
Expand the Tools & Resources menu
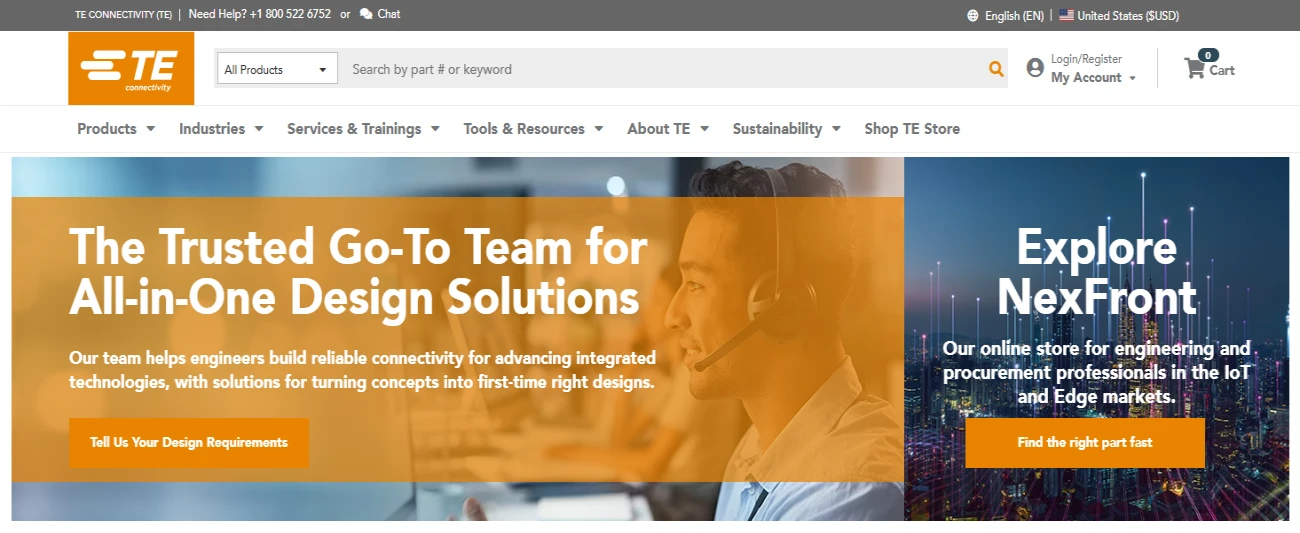click(533, 128)
